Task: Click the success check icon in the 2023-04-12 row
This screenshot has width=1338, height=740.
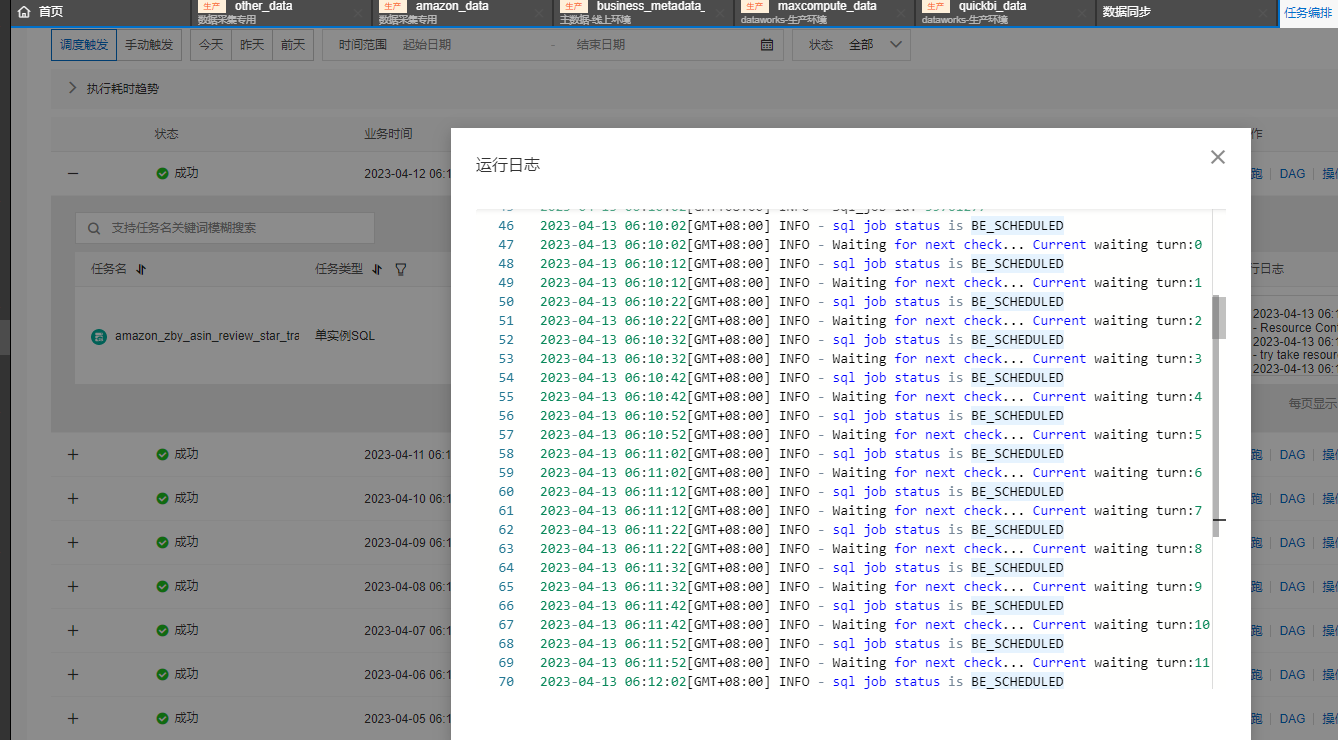Action: coord(162,173)
